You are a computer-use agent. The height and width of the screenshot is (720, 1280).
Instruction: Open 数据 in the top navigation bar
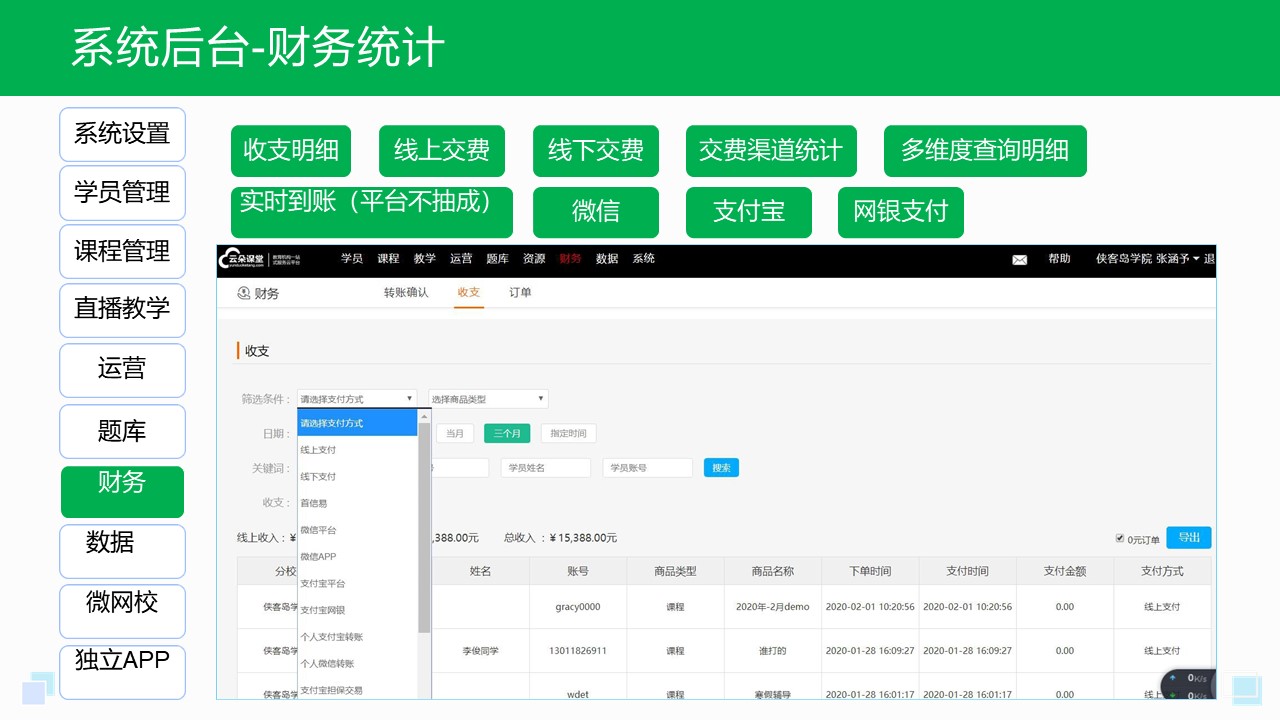point(607,259)
